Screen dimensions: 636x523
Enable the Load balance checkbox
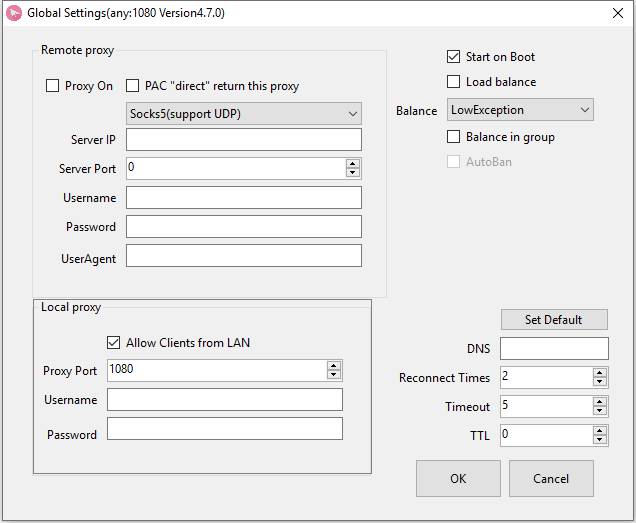click(x=454, y=82)
